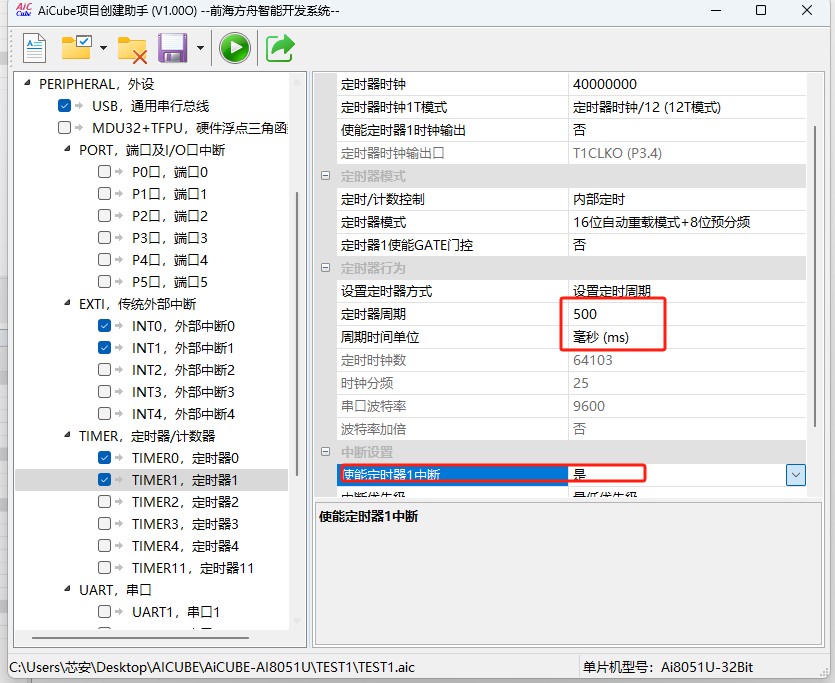This screenshot has width=835, height=683.
Task: Uncheck the INT1 外部中断1 checkbox
Action: (x=104, y=348)
